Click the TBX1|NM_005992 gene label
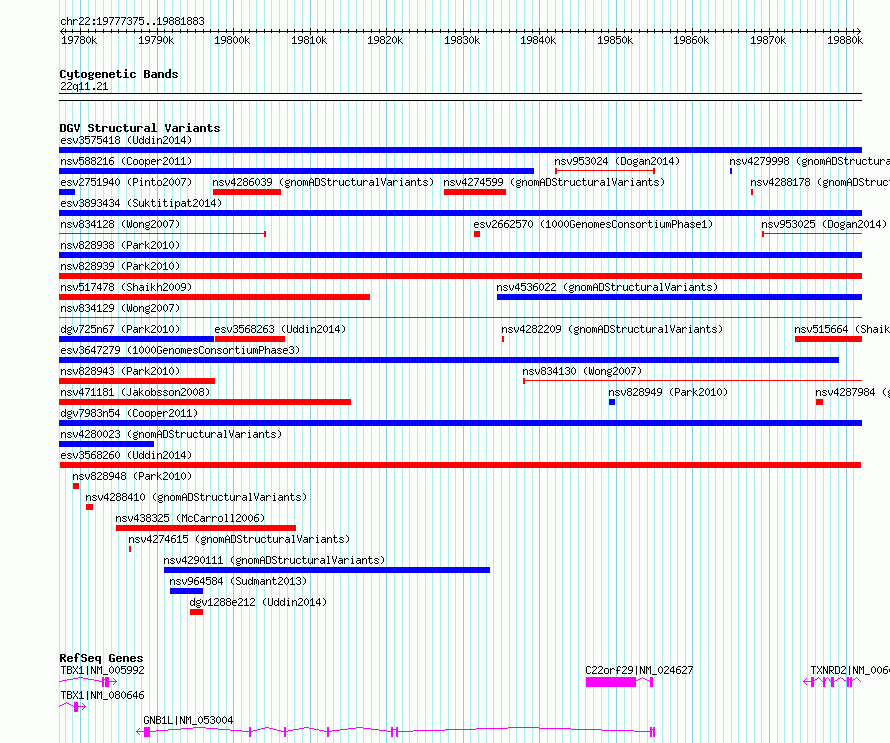Screen dimensions: 890x743 pos(102,670)
